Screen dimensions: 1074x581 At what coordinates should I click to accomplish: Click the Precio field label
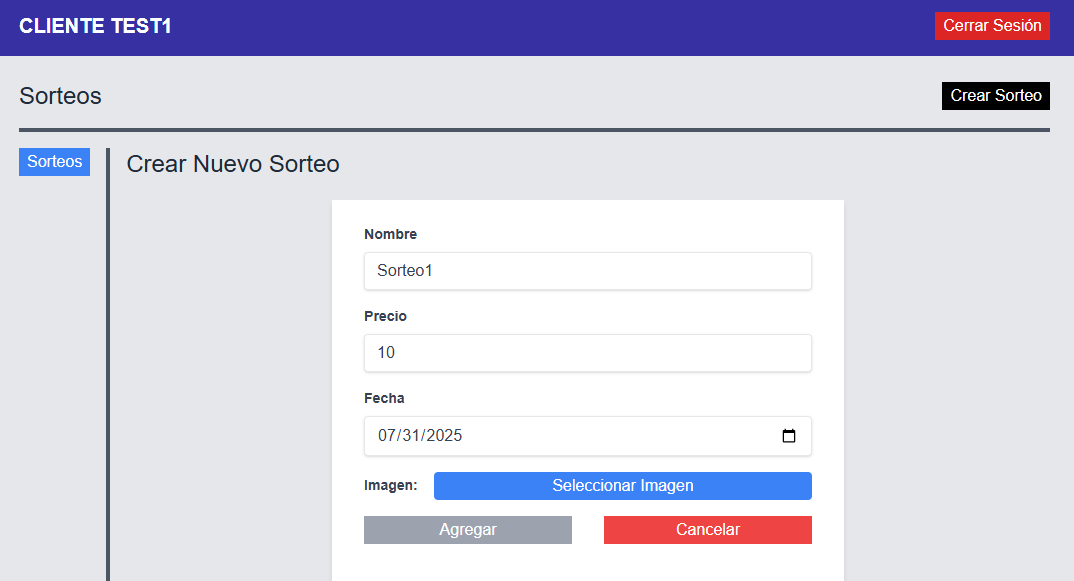pyautogui.click(x=385, y=316)
